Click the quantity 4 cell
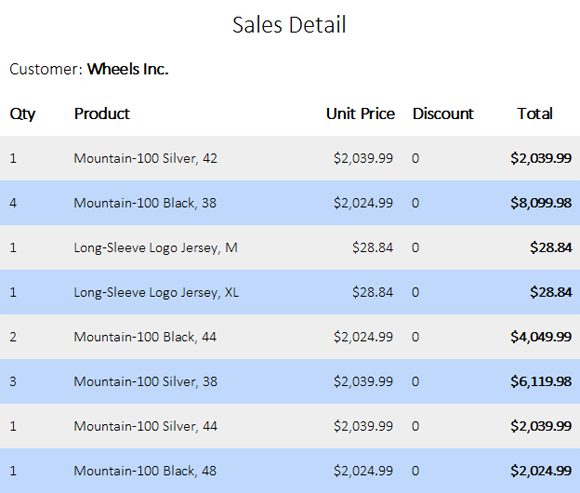The width and height of the screenshot is (580, 493). 13,203
